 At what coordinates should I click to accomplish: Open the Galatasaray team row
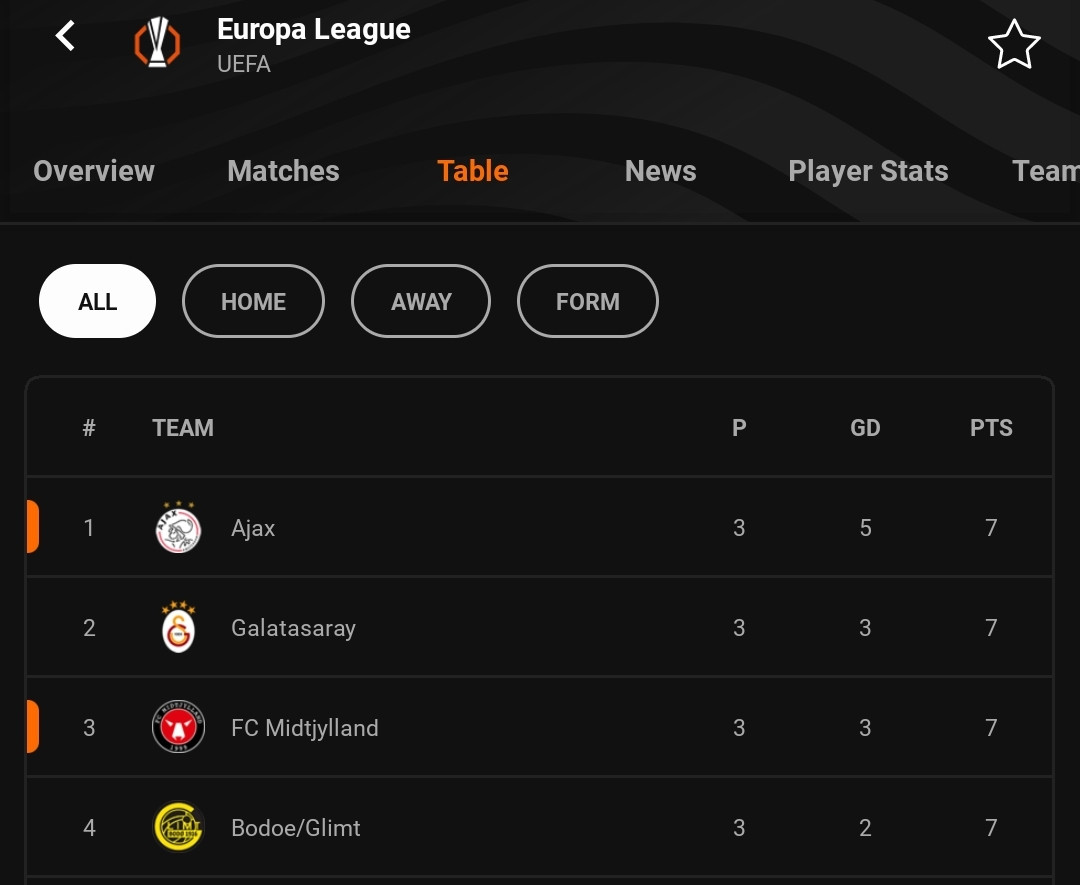pos(539,627)
